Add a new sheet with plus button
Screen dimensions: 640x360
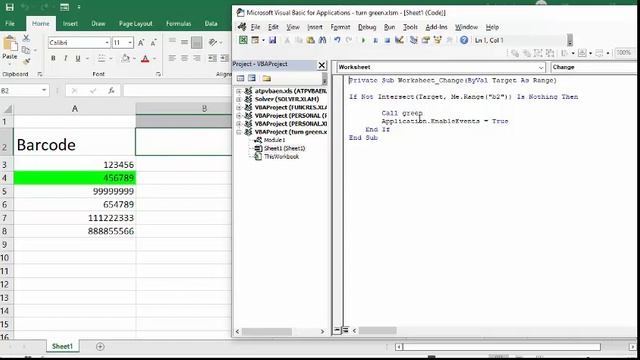(100, 347)
